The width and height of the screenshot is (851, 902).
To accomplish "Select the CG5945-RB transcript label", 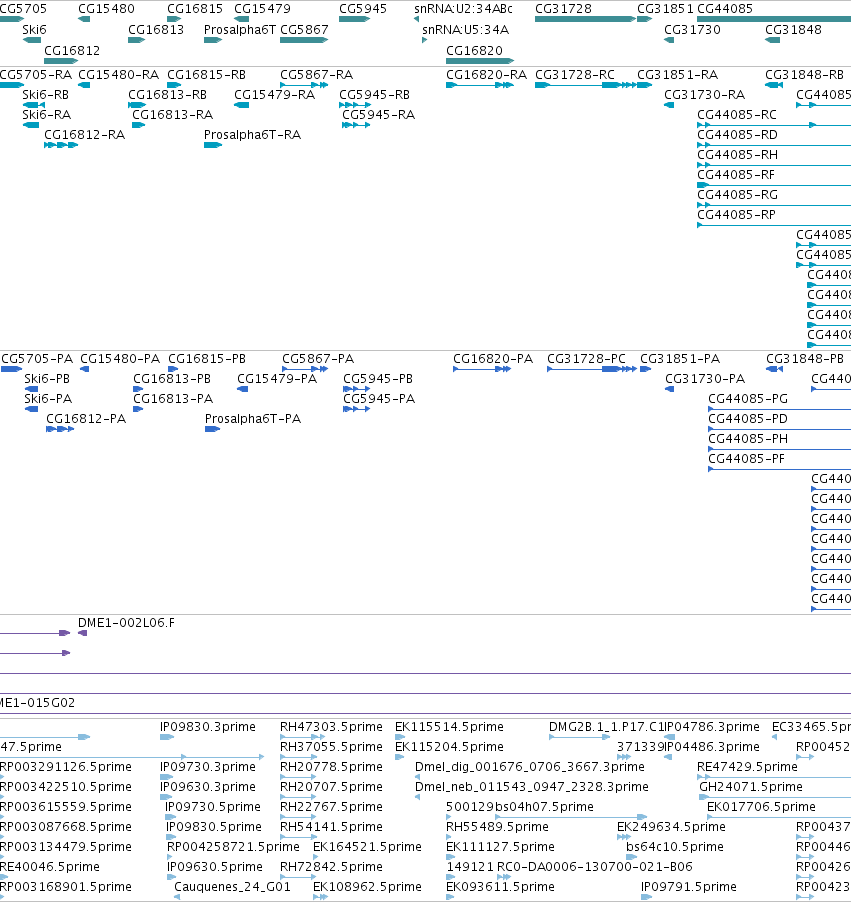I will pos(375,94).
